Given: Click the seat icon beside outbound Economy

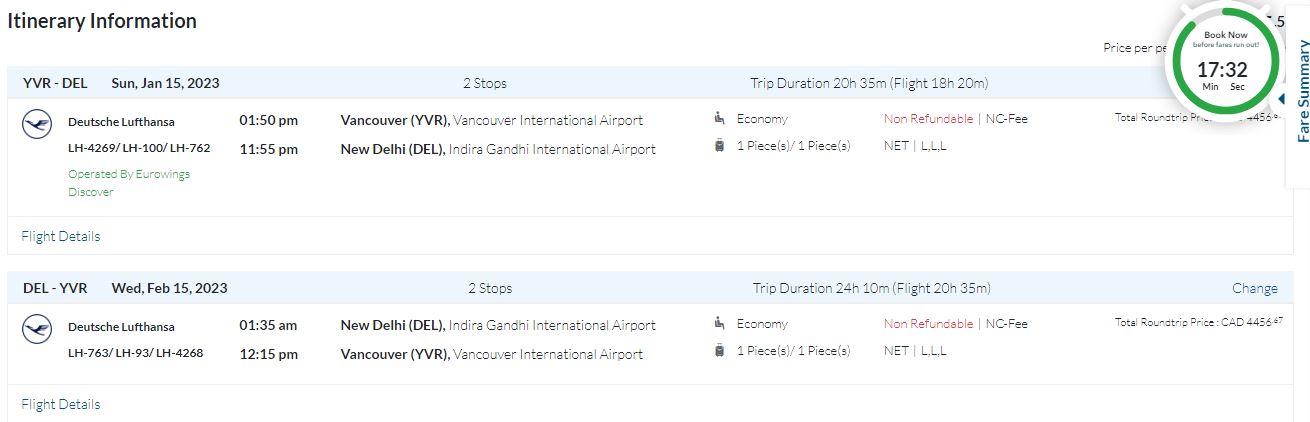Looking at the screenshot, I should coord(720,119).
